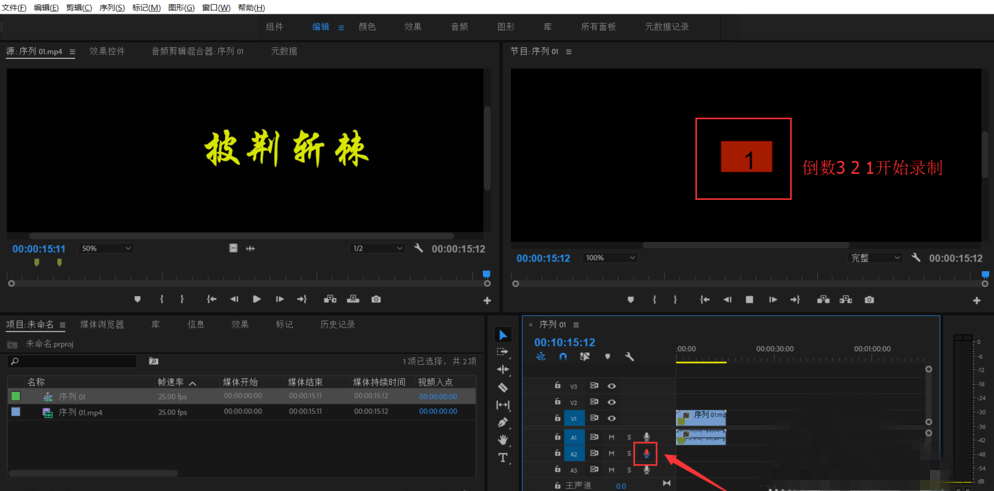Open Program monitor 100% zoom dropdown
The image size is (994, 491).
(x=610, y=258)
